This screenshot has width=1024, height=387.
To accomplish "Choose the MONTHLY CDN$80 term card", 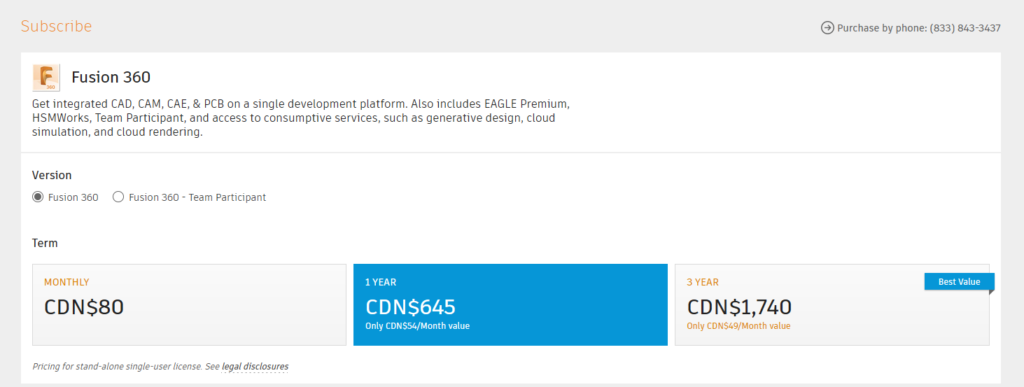I will point(189,304).
